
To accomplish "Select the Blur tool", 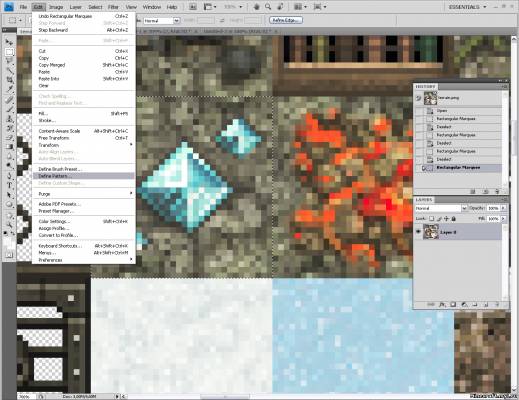I will point(9,156).
